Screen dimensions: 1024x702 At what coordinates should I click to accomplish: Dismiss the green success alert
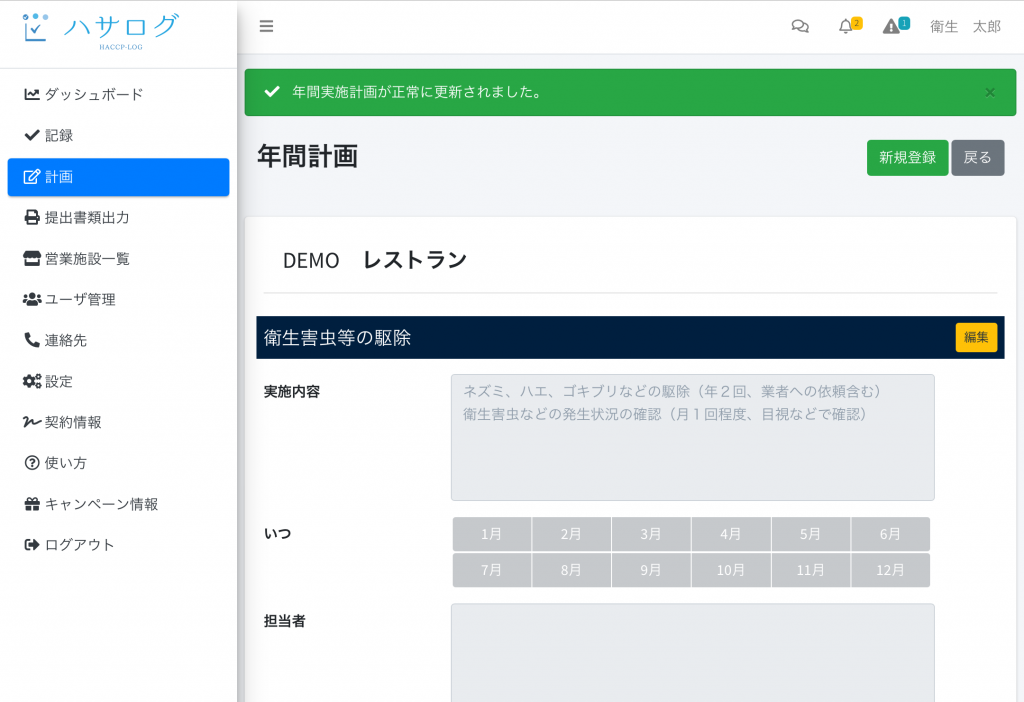tap(990, 93)
